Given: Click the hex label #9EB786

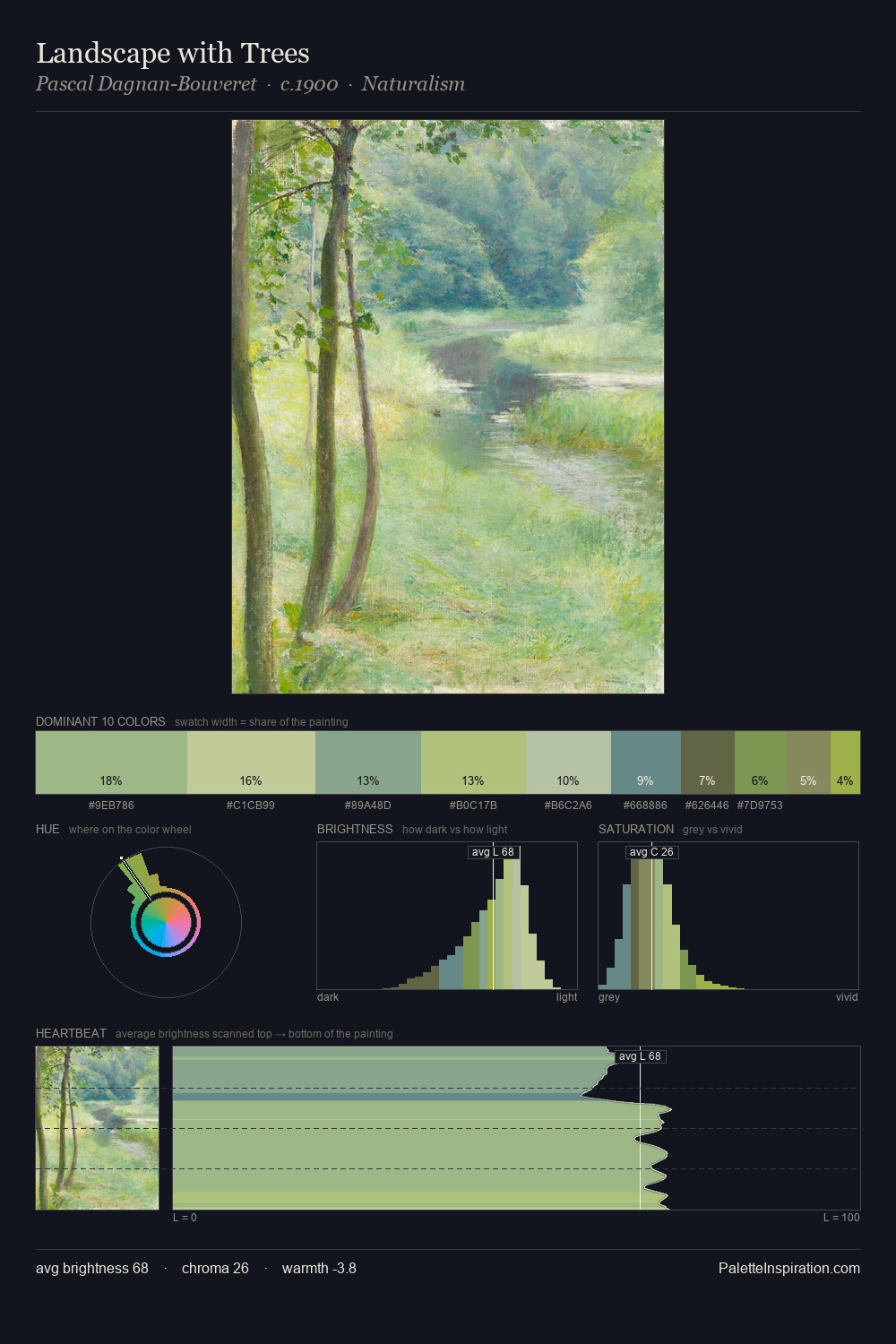Looking at the screenshot, I should click(111, 806).
